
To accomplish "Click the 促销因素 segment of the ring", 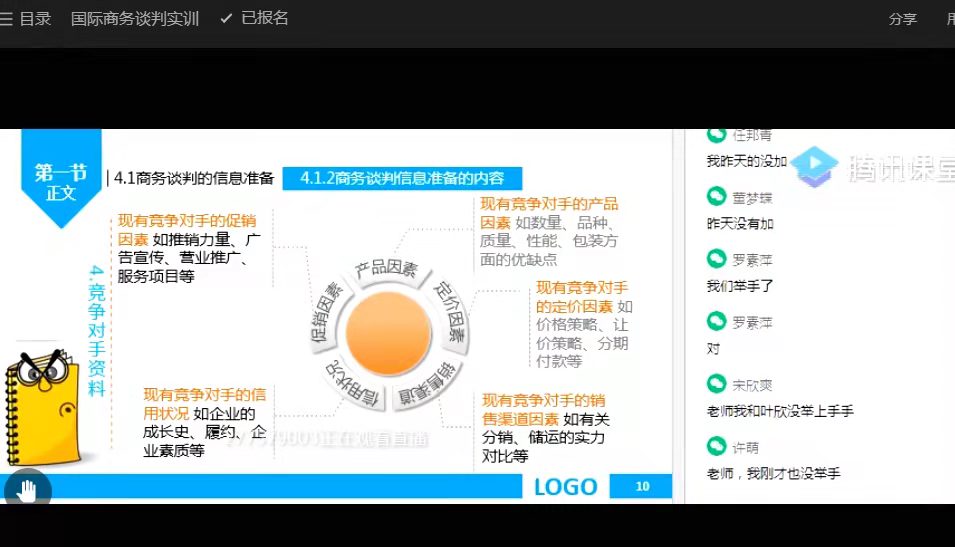I will 328,314.
